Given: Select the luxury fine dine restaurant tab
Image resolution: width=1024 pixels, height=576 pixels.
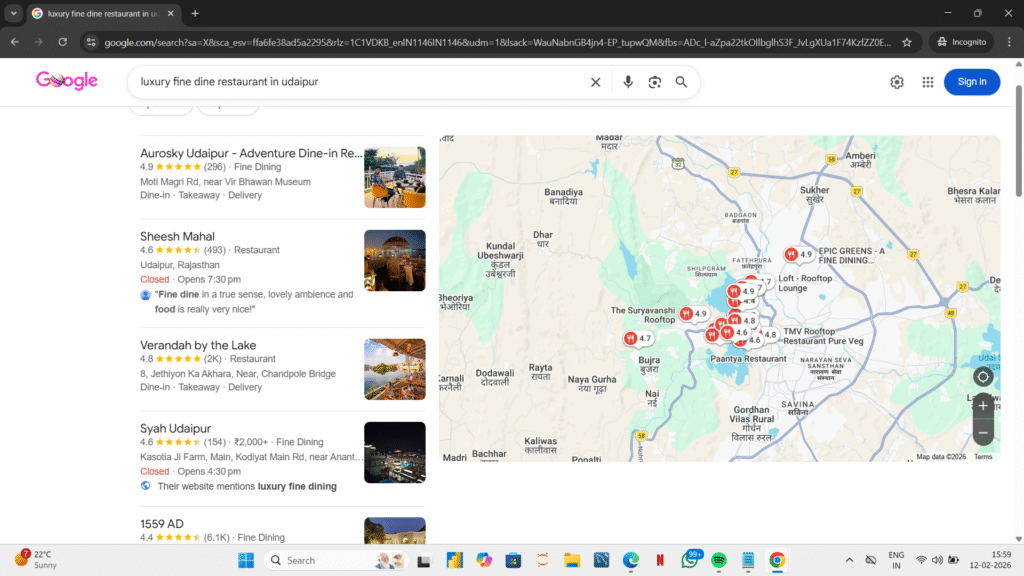Looking at the screenshot, I should (100, 13).
